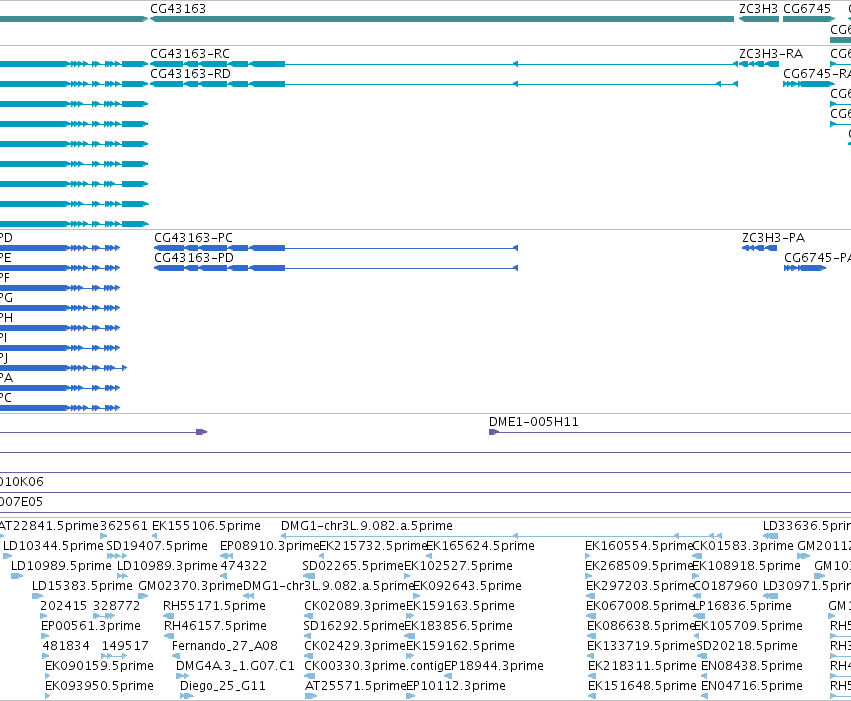Open EST EK067008.5prime
851x701 pixels.
tap(640, 606)
